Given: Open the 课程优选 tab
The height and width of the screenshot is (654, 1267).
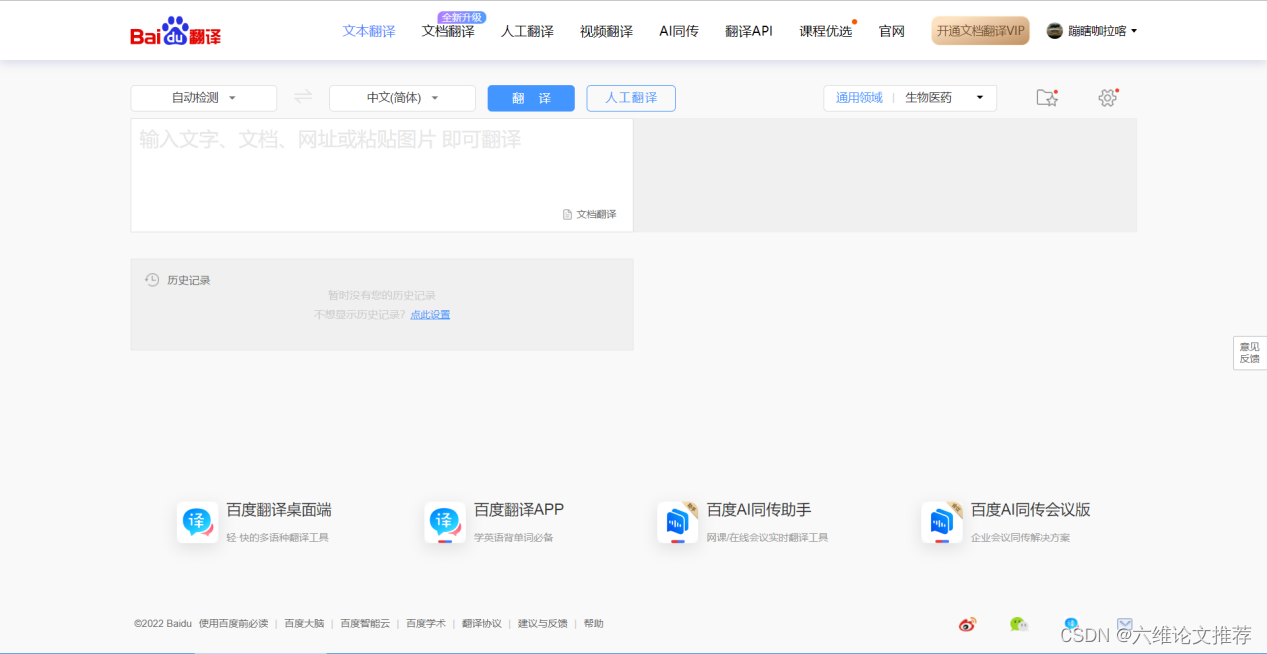Looking at the screenshot, I should (x=826, y=31).
